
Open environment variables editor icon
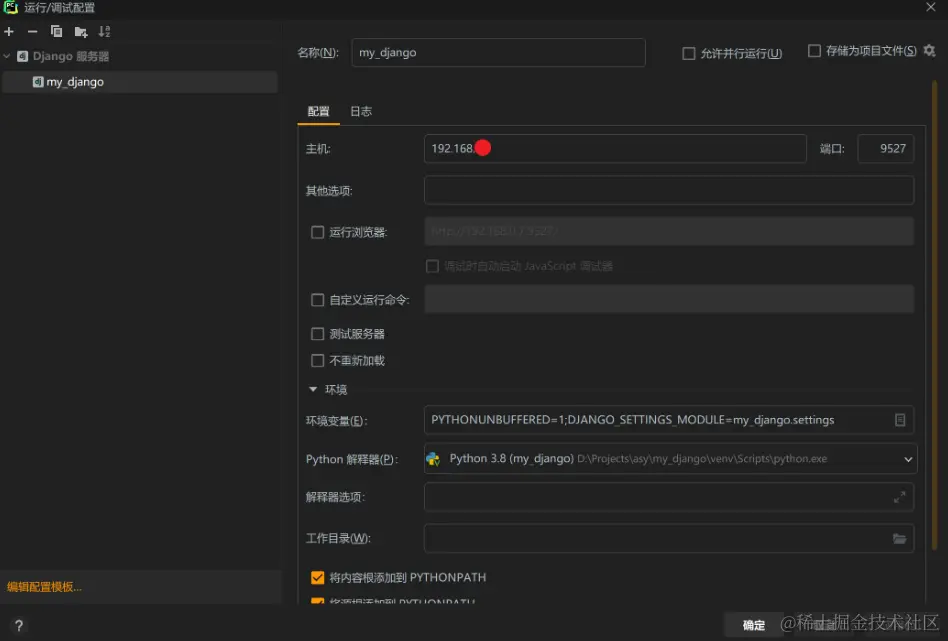click(900, 420)
